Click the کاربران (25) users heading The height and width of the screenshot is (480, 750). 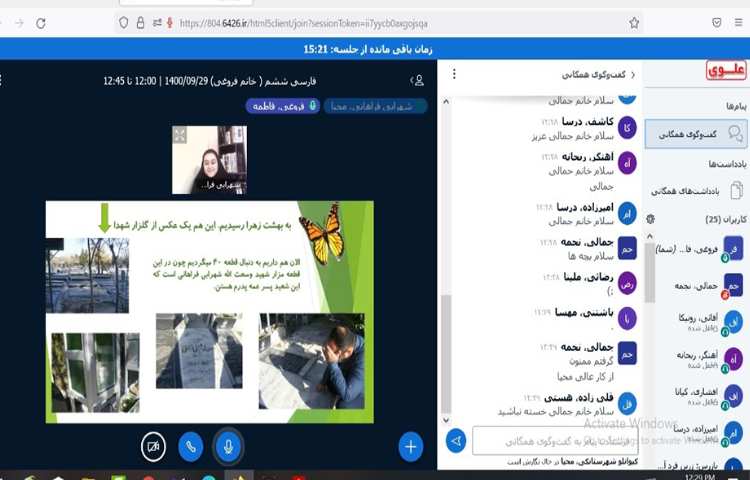726,219
